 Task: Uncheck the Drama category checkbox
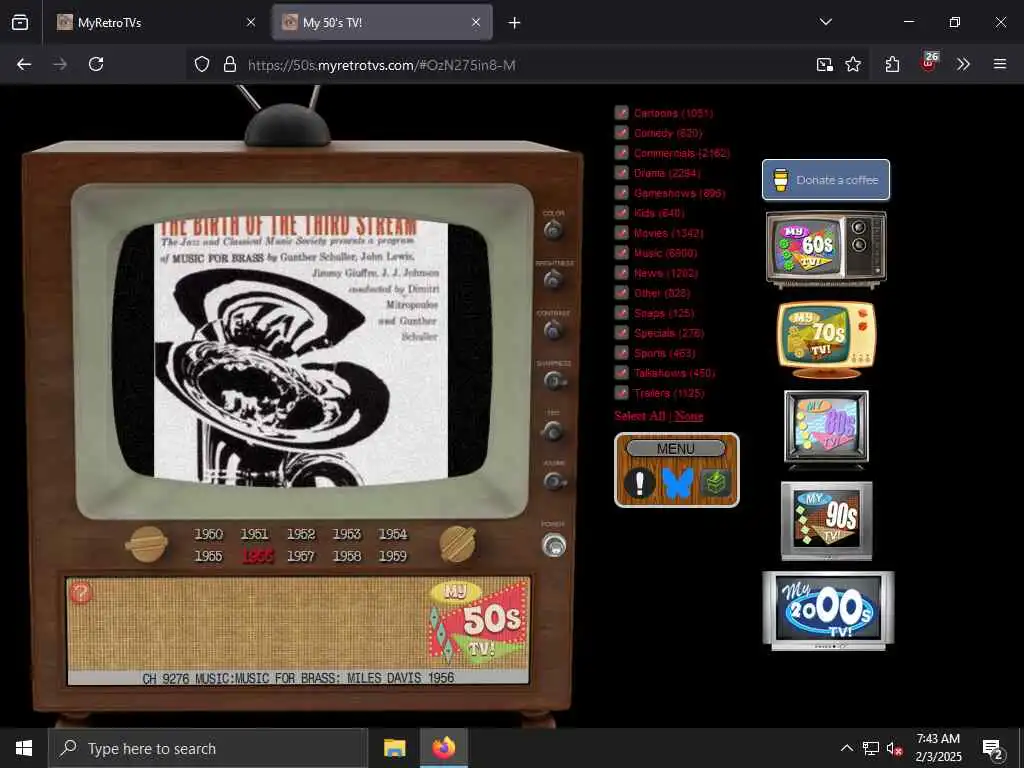621,173
